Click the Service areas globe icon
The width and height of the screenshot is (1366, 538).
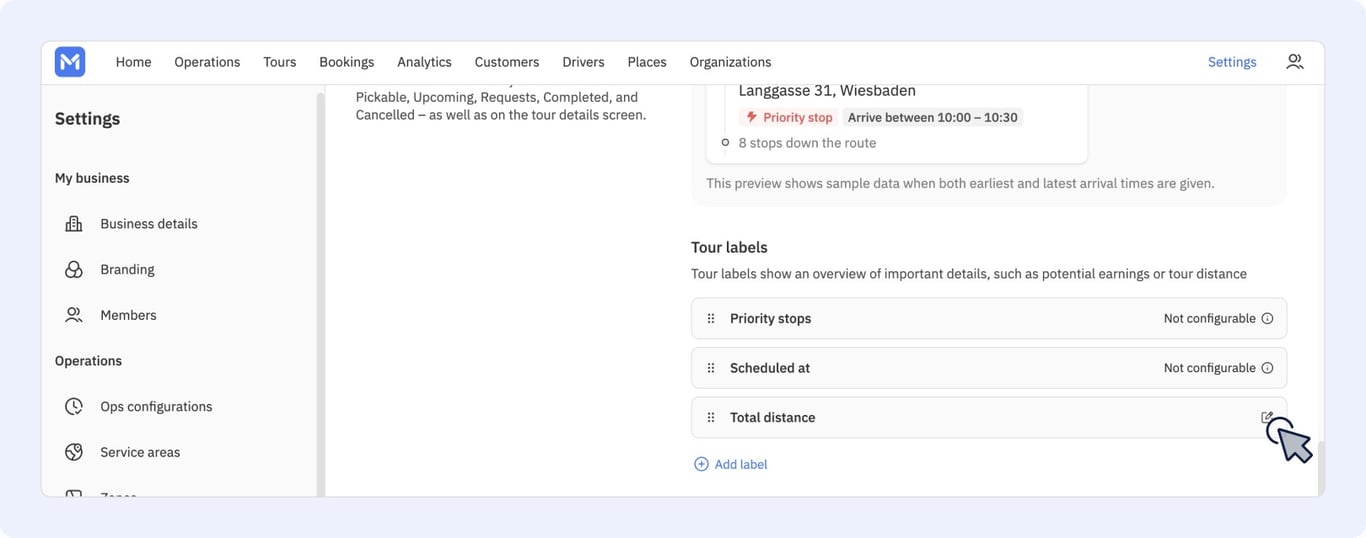point(74,452)
